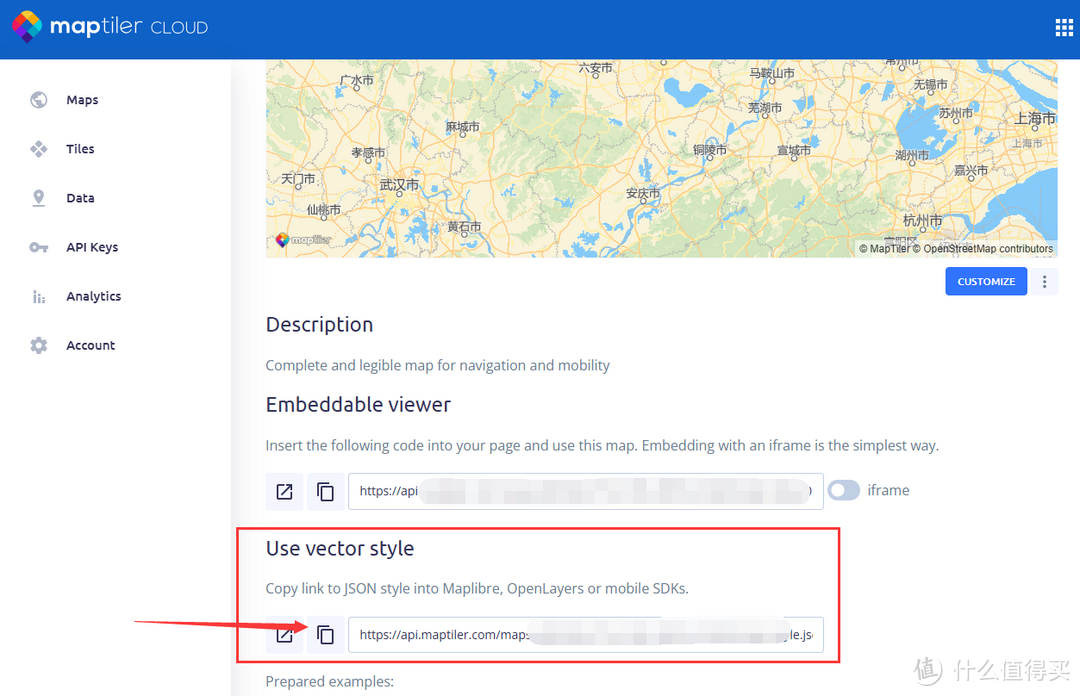The height and width of the screenshot is (696, 1080).
Task: Copy the vector style JSON link
Action: point(325,635)
